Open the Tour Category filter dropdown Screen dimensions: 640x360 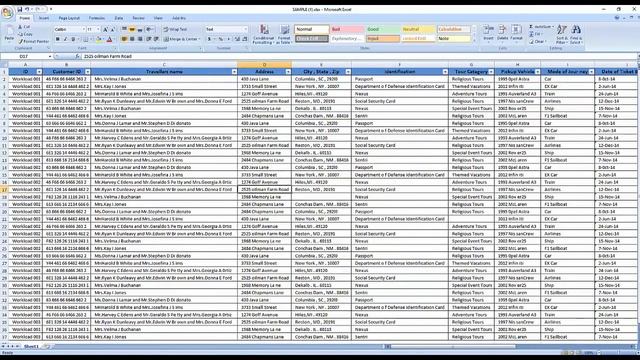coord(491,72)
